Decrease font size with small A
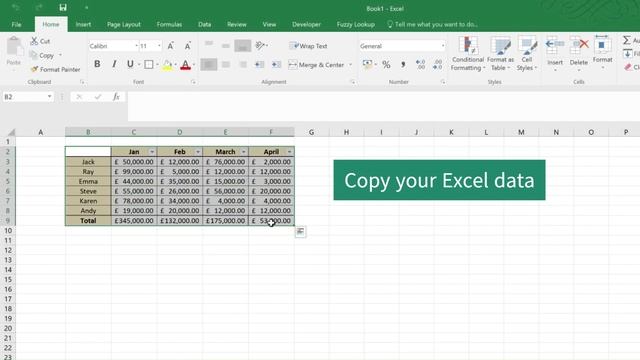The height and width of the screenshot is (360, 640). (x=187, y=46)
